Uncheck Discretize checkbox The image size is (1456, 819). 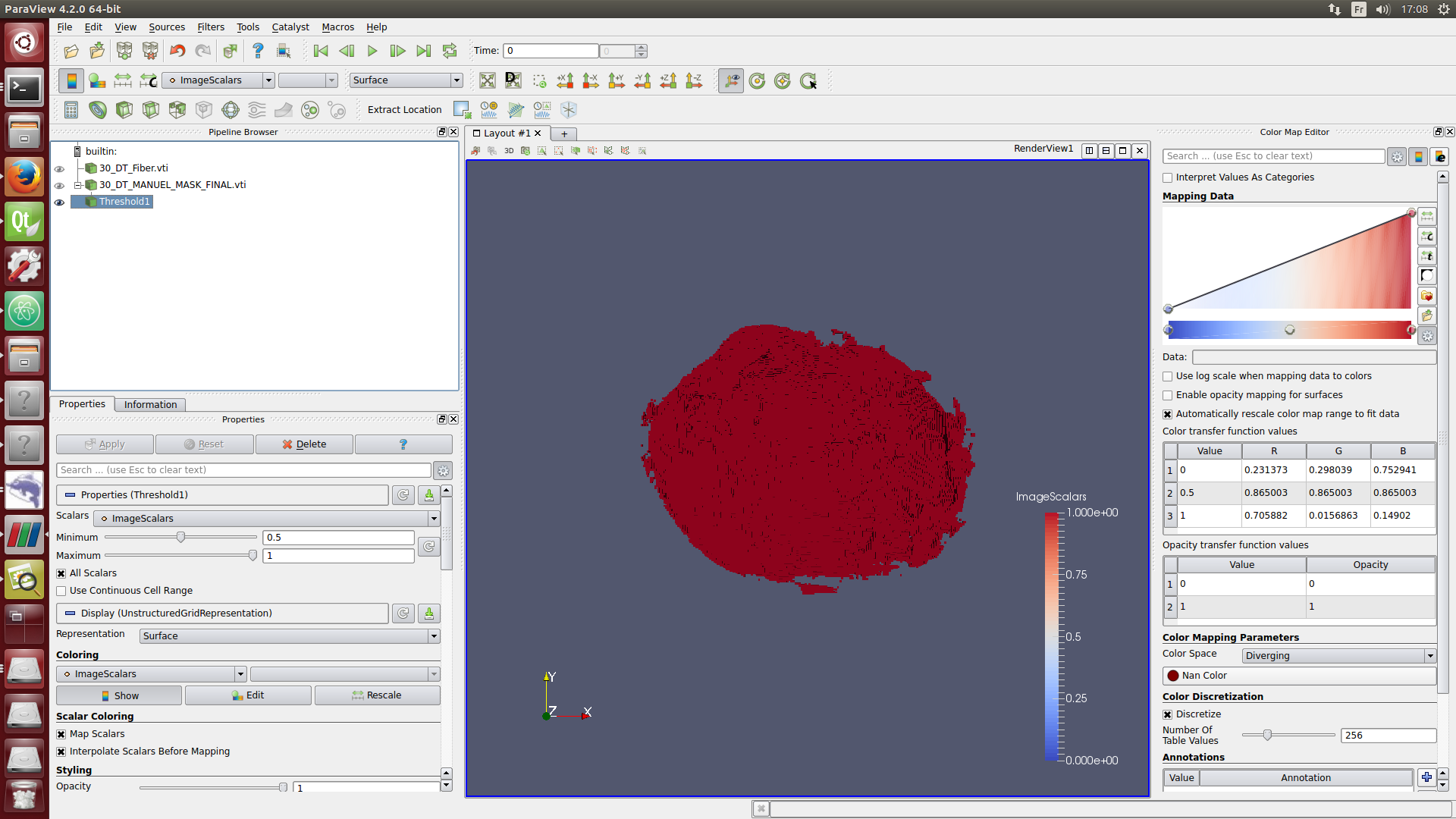tap(1168, 714)
